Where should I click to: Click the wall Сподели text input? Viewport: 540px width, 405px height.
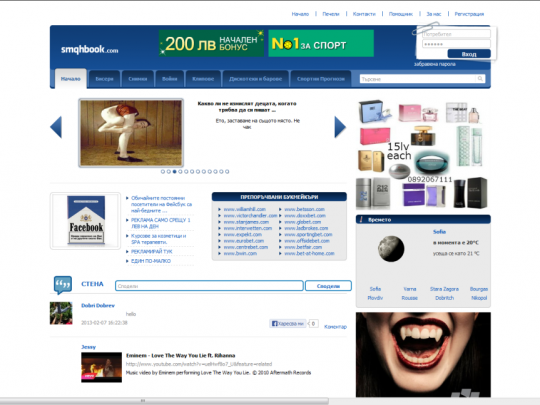[209, 286]
